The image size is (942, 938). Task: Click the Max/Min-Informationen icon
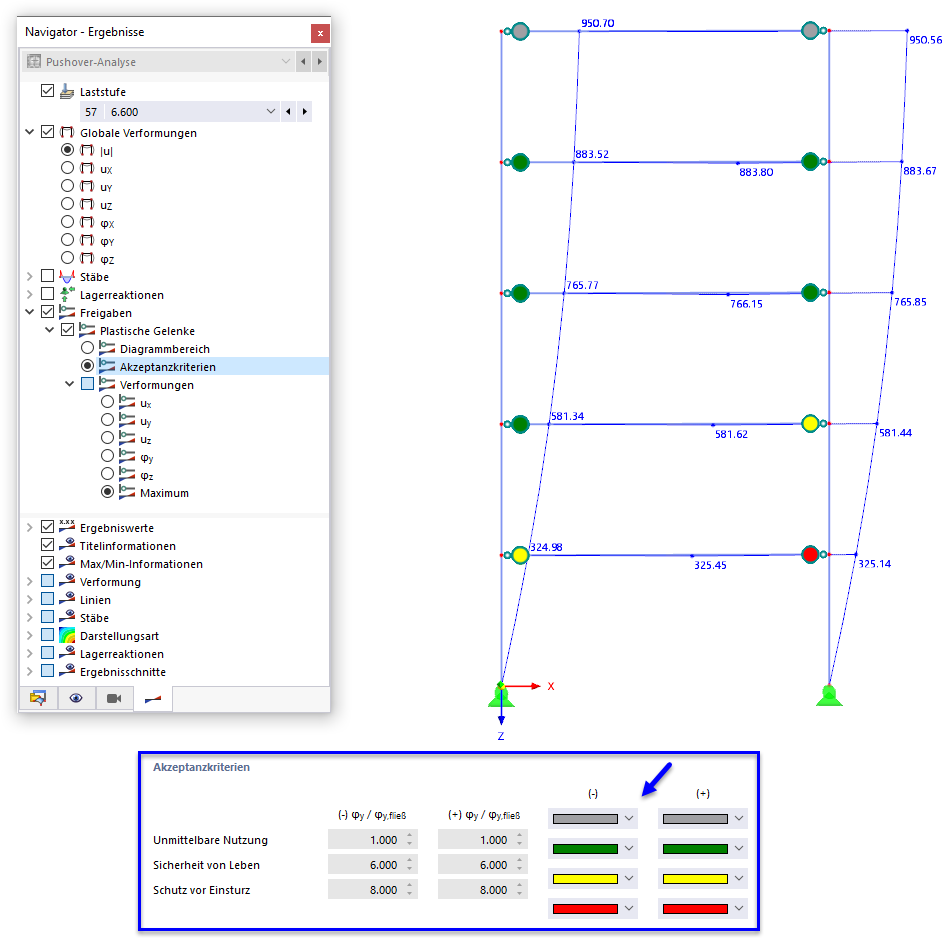(67, 563)
